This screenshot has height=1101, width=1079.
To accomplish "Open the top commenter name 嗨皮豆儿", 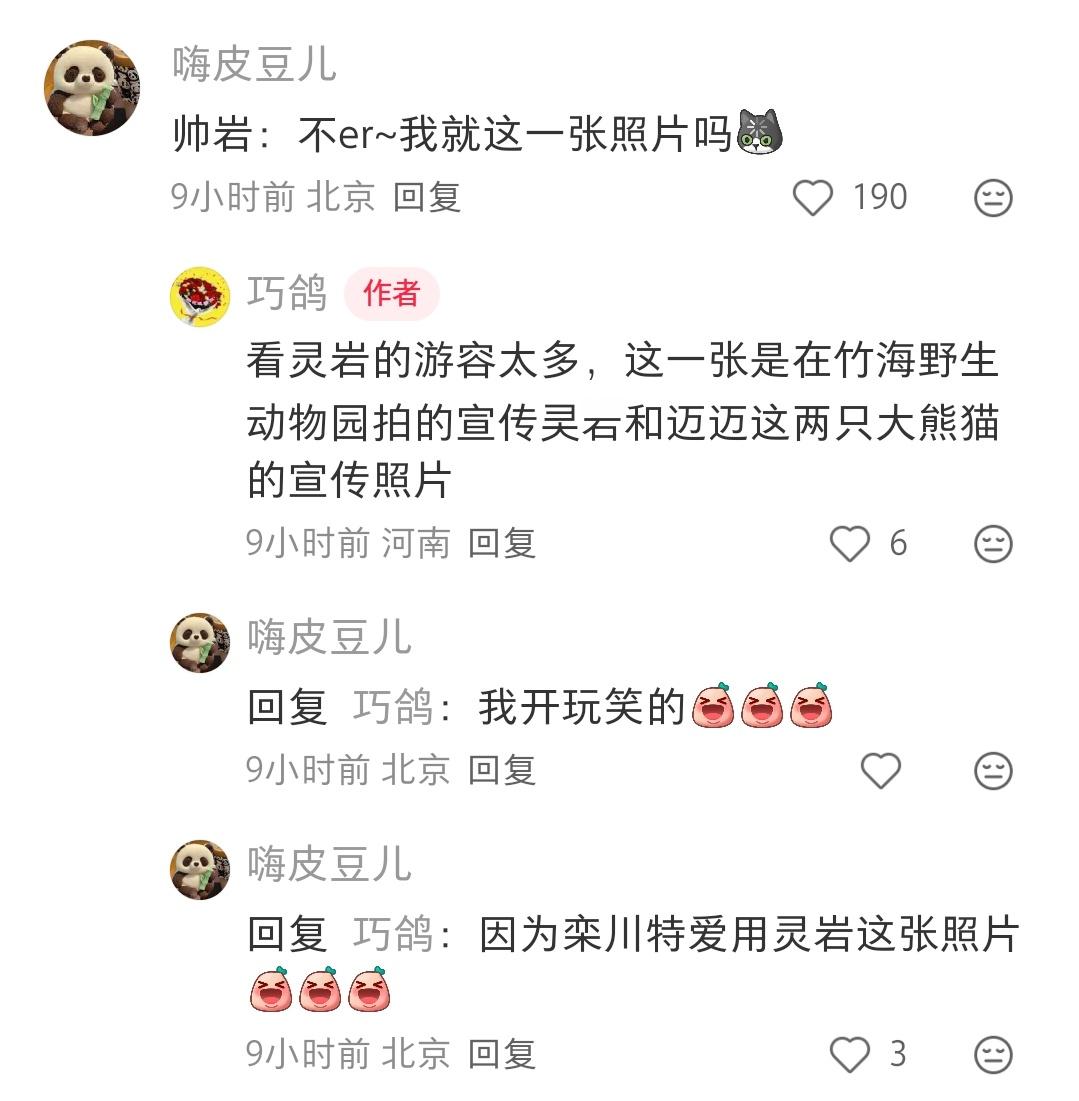I will point(254,65).
